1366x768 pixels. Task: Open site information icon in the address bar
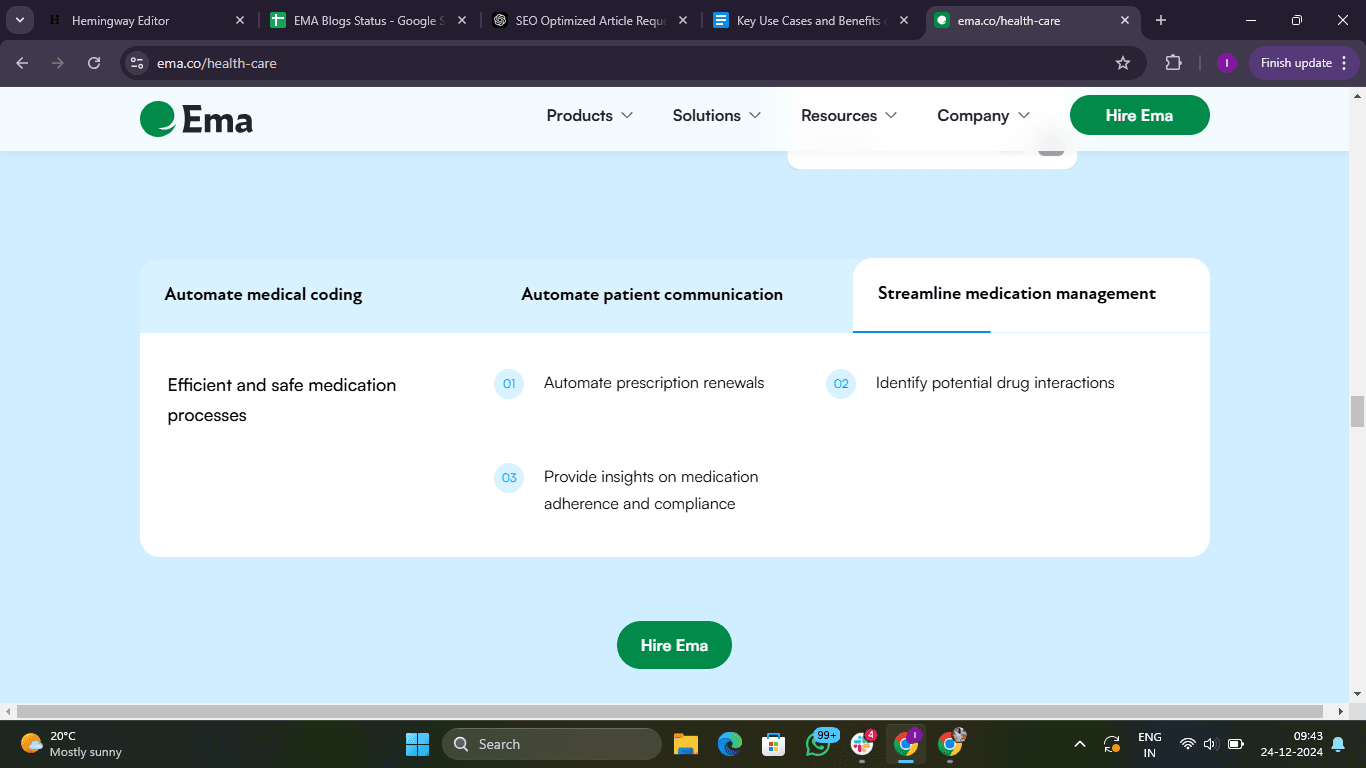point(138,63)
